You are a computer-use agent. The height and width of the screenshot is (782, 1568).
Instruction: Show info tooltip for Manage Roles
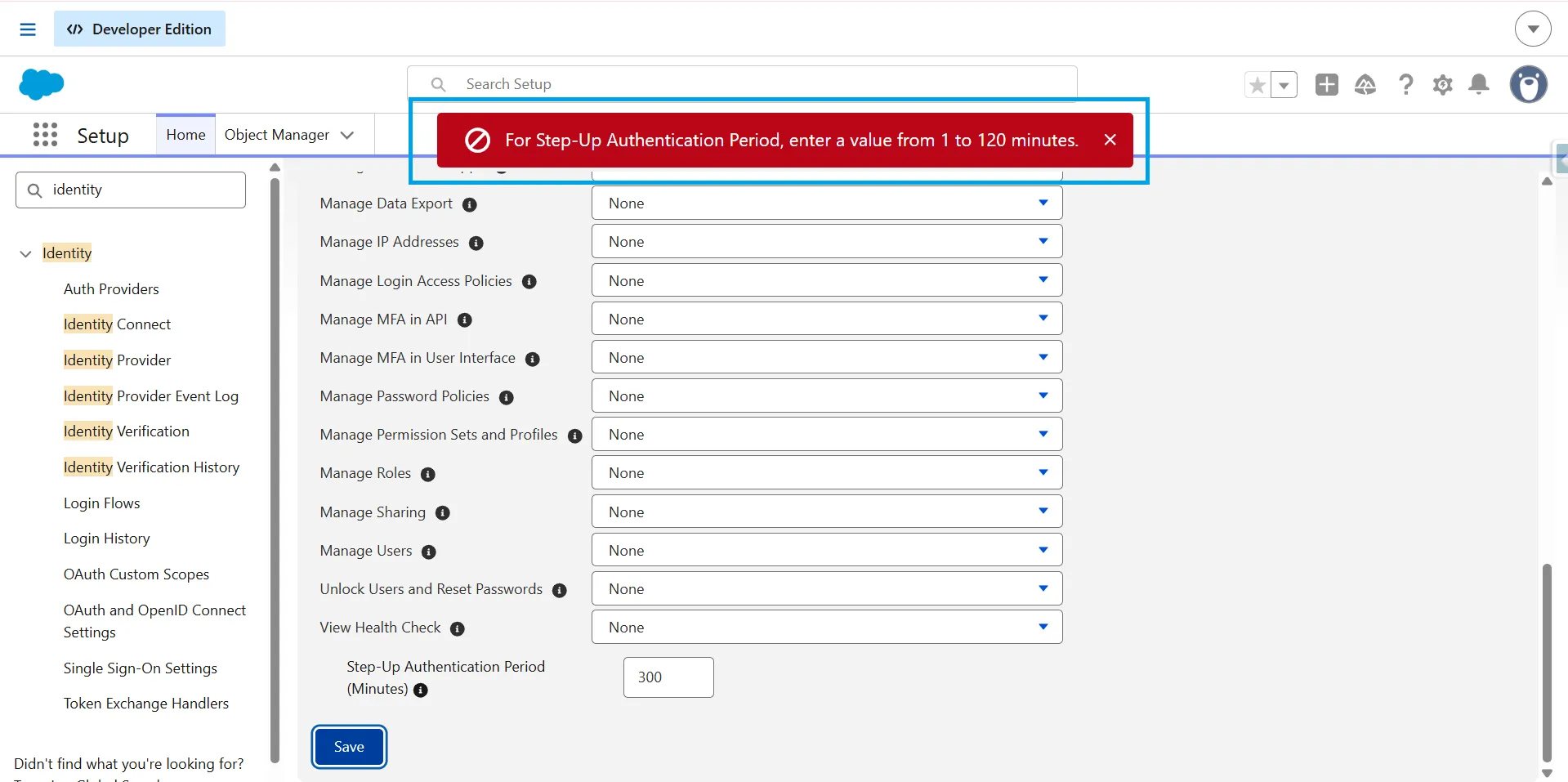coord(428,475)
